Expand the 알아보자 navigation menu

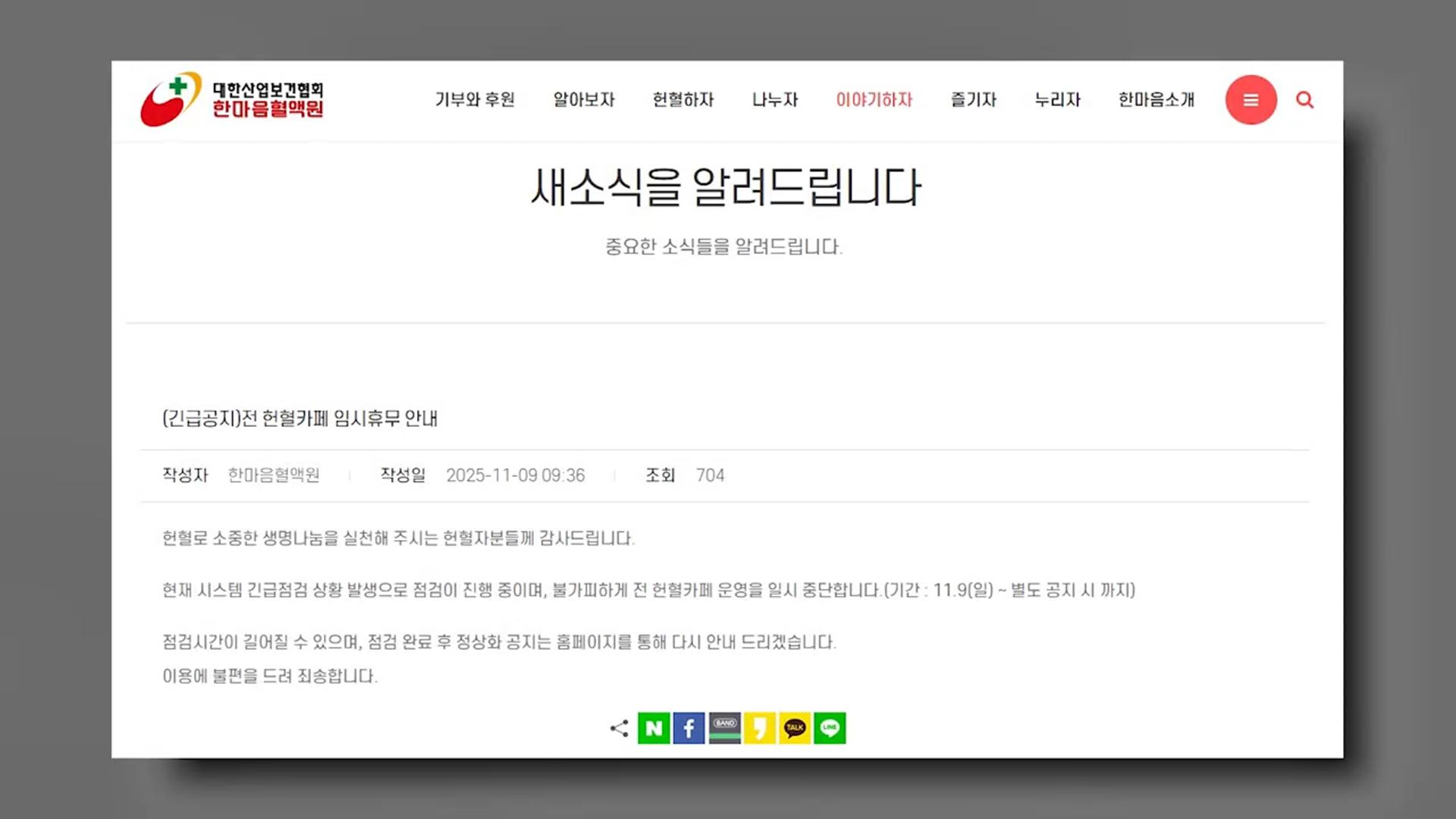(583, 99)
